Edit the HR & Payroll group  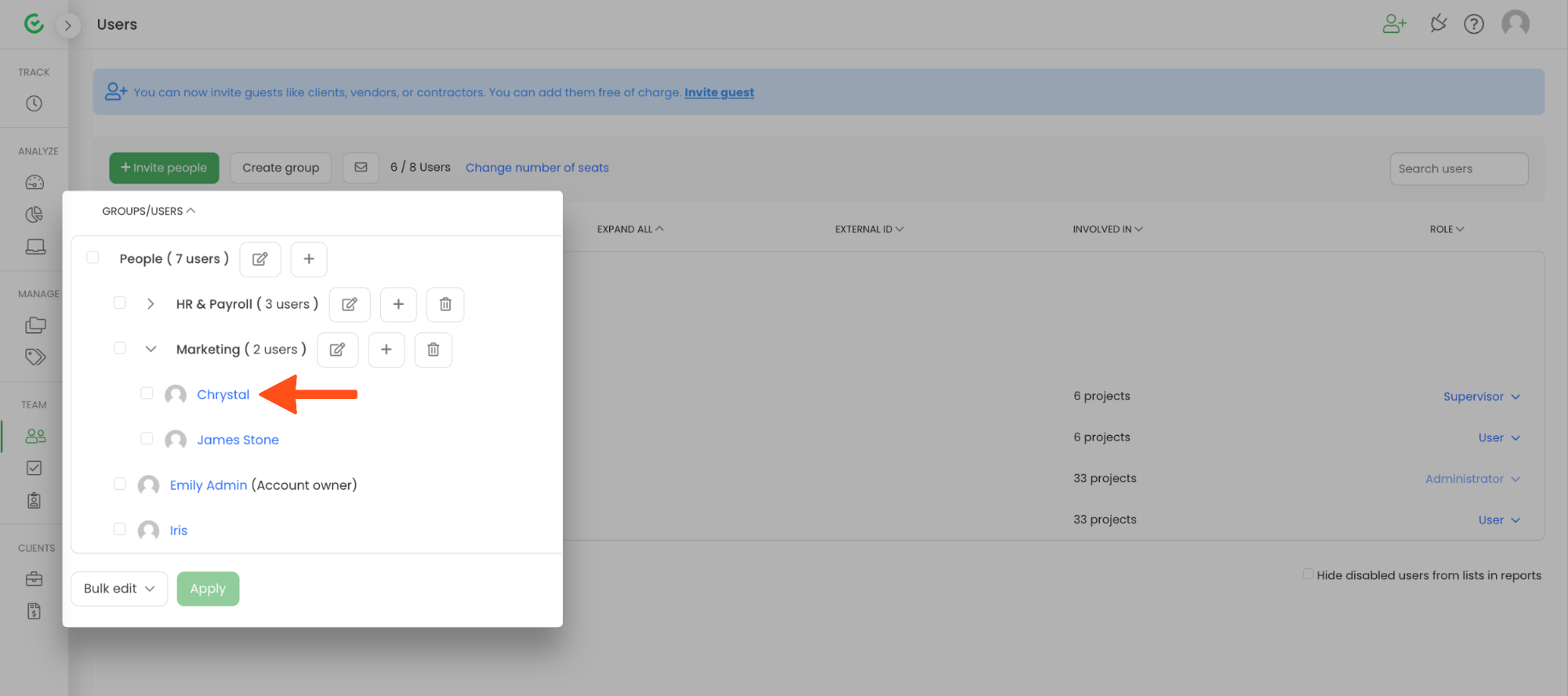point(350,304)
